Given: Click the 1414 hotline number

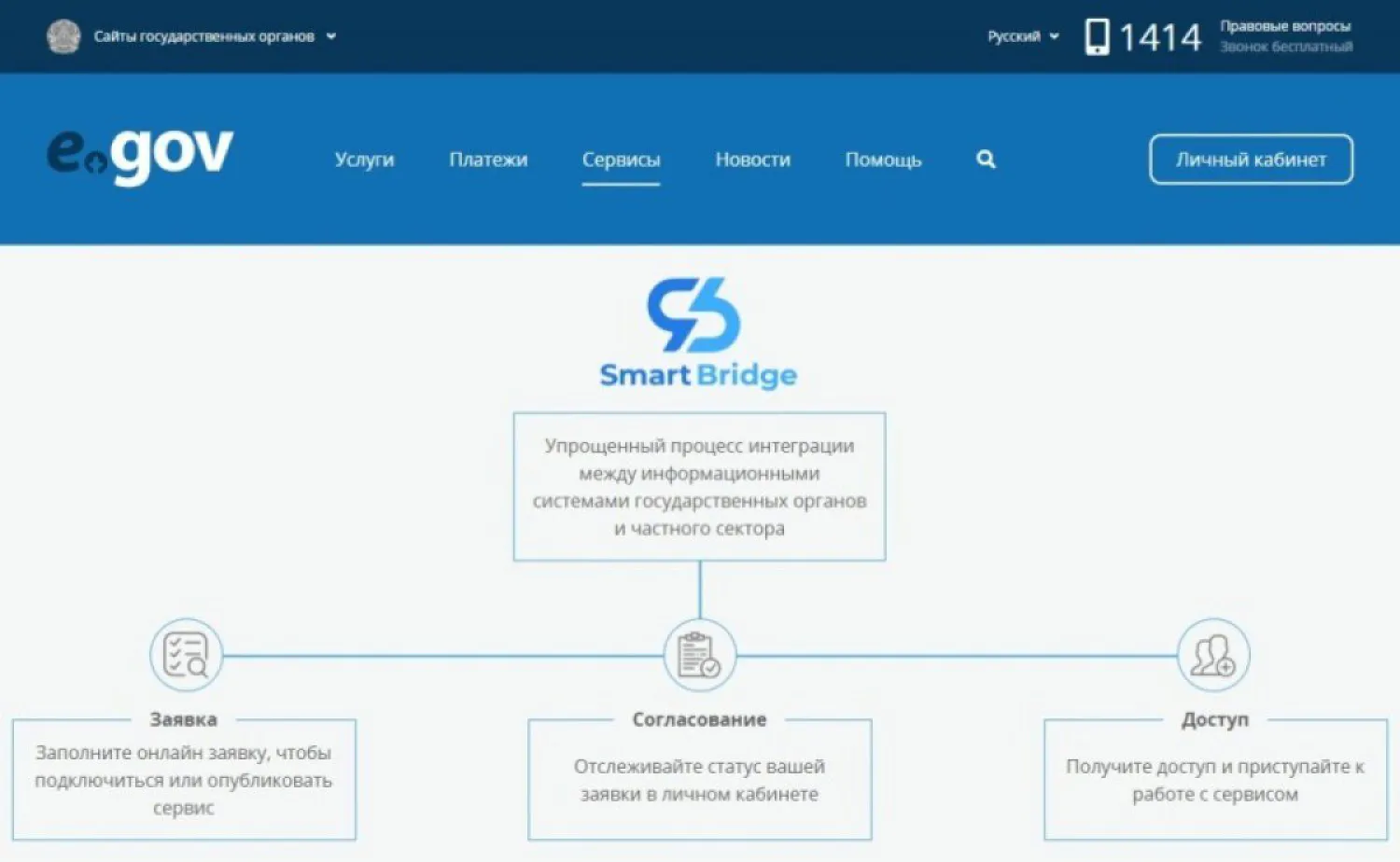Looking at the screenshot, I should 1160,37.
